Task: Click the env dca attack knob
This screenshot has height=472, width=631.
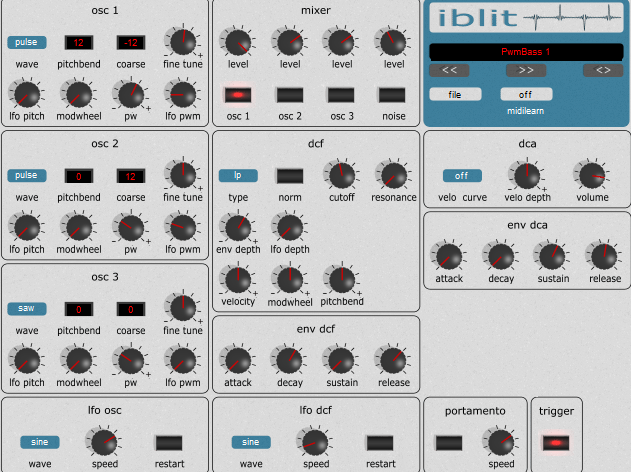Action: tap(449, 255)
